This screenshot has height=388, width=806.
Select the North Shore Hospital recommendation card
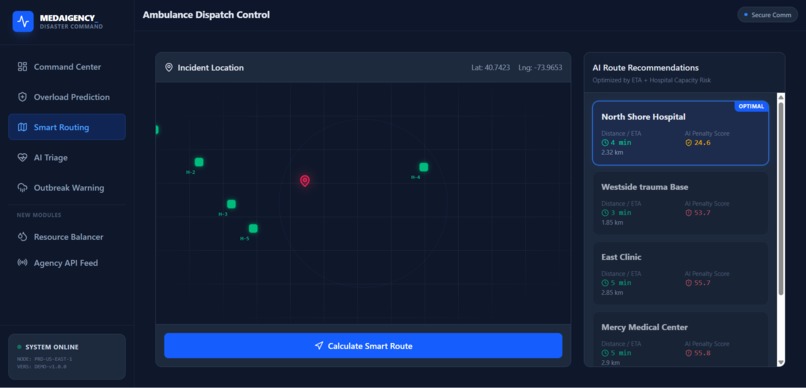pyautogui.click(x=681, y=133)
